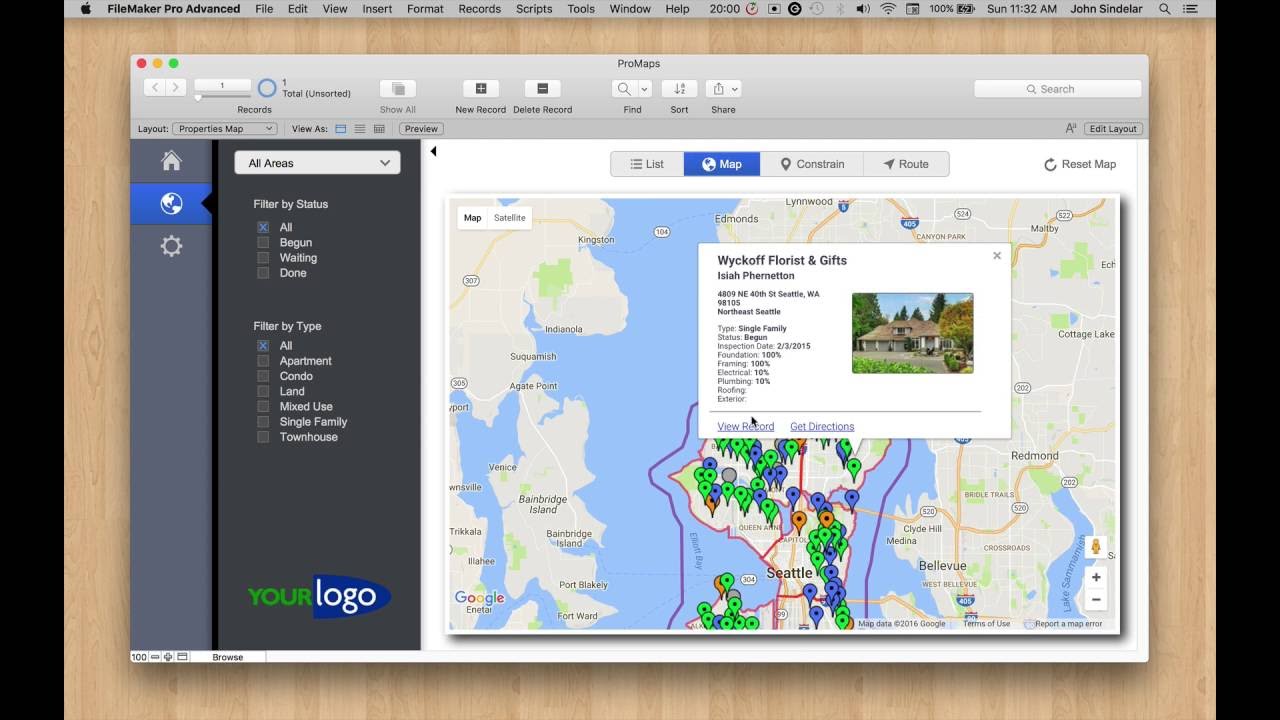
Task: Create a New Record
Action: click(481, 89)
